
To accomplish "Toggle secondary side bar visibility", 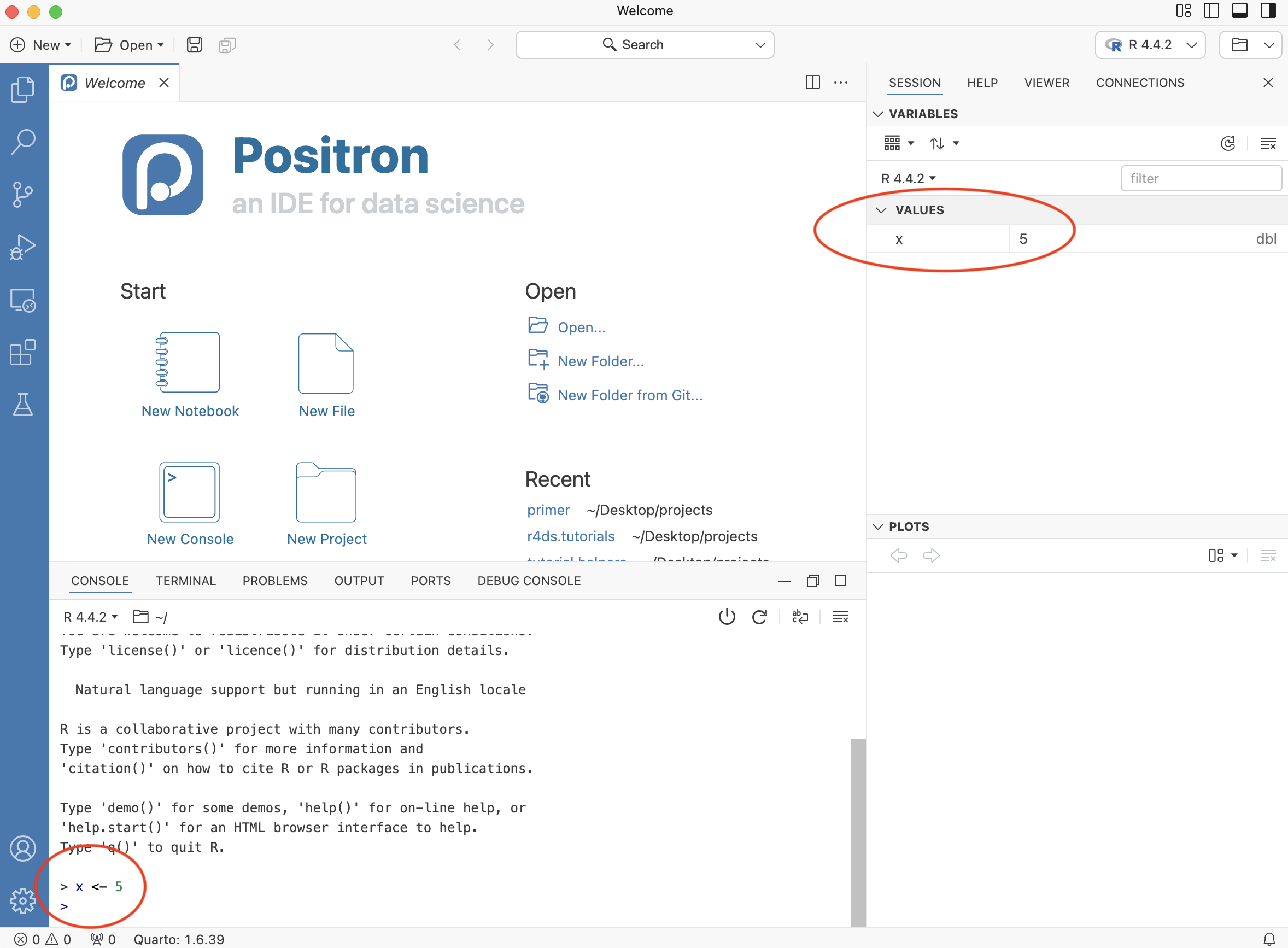I will [1268, 11].
